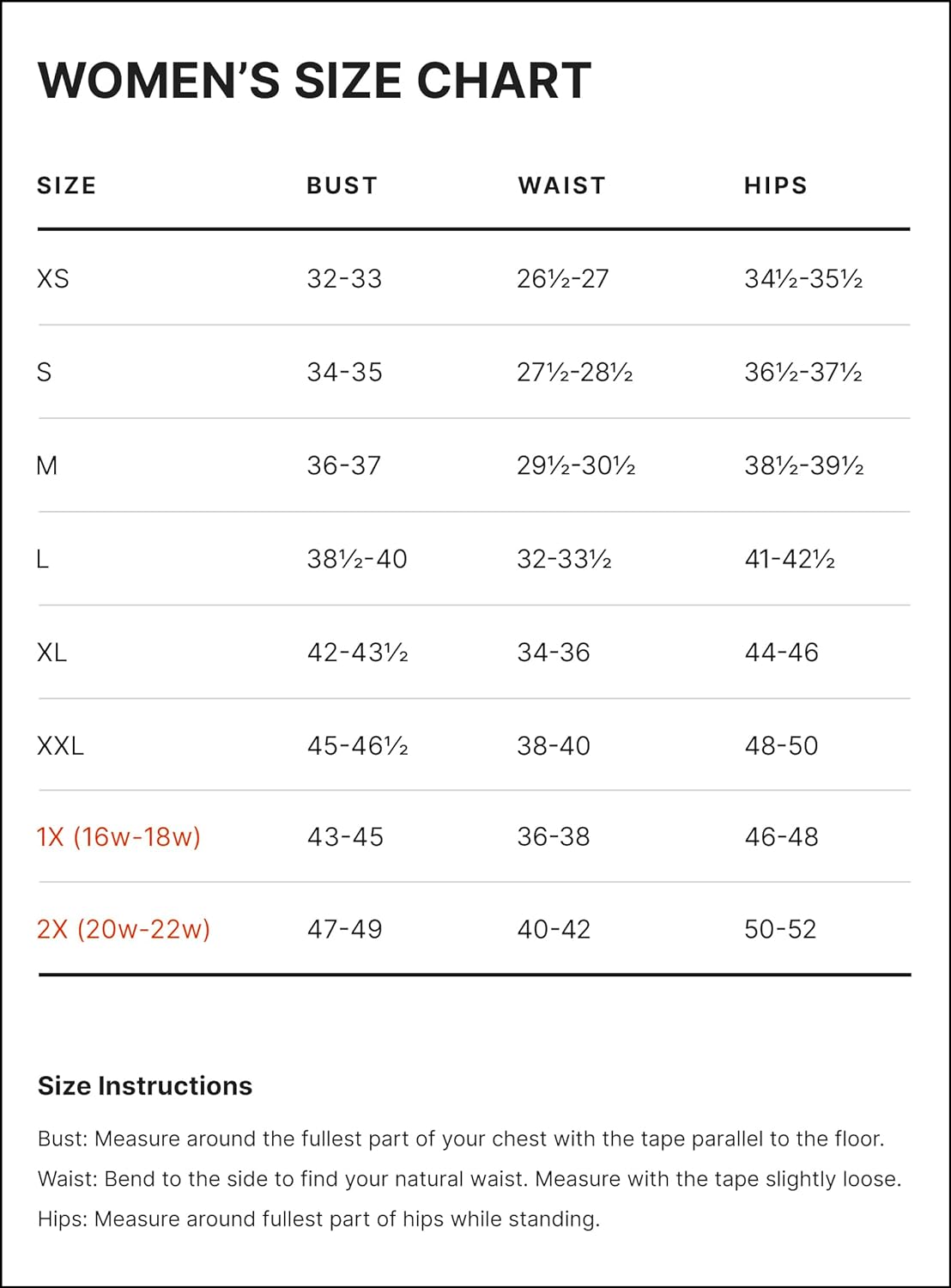The height and width of the screenshot is (1288, 951).
Task: Click the Women's Size Chart title
Action: coord(314,81)
